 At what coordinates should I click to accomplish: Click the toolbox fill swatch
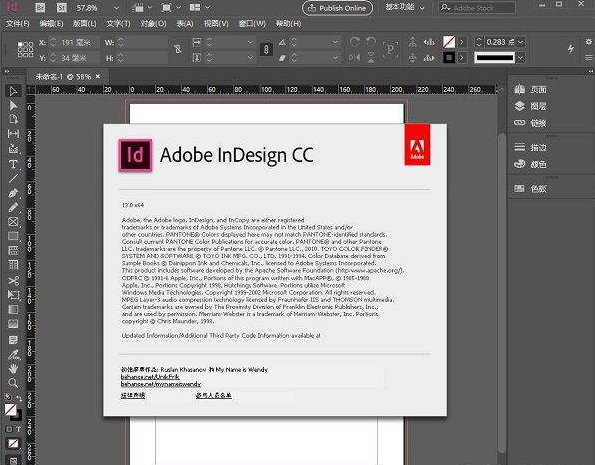point(10,409)
